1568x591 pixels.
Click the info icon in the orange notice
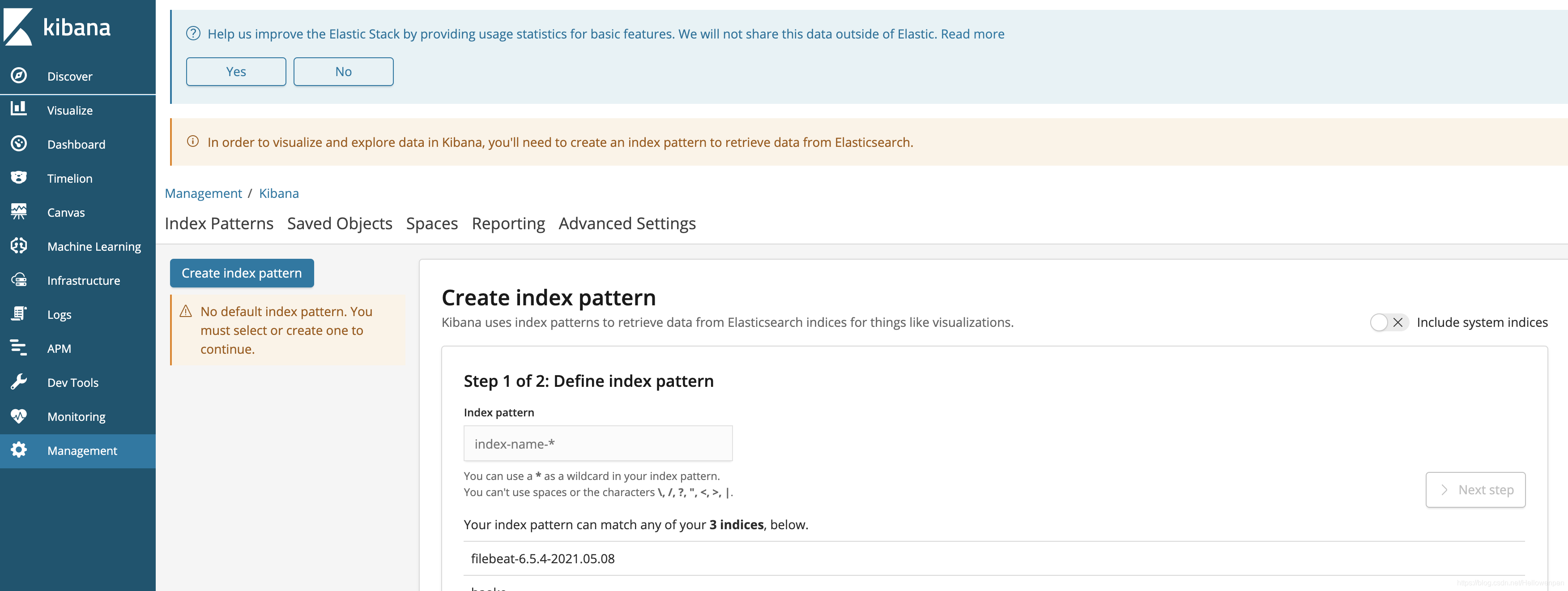[x=193, y=141]
